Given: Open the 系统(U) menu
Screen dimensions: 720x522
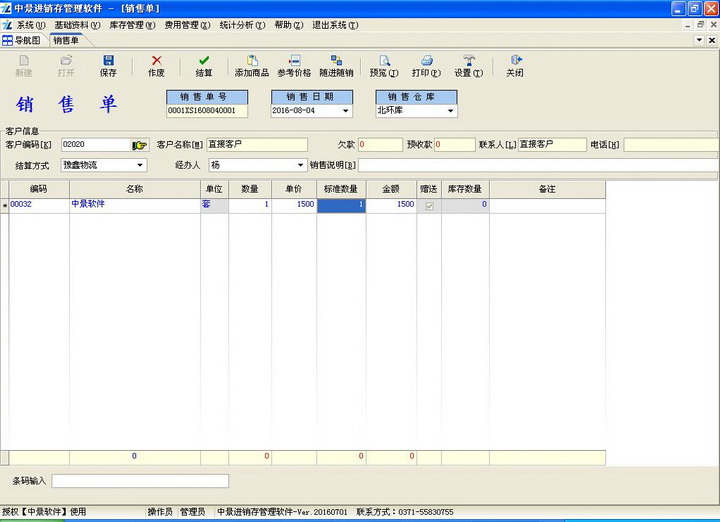Looking at the screenshot, I should [x=31, y=25].
